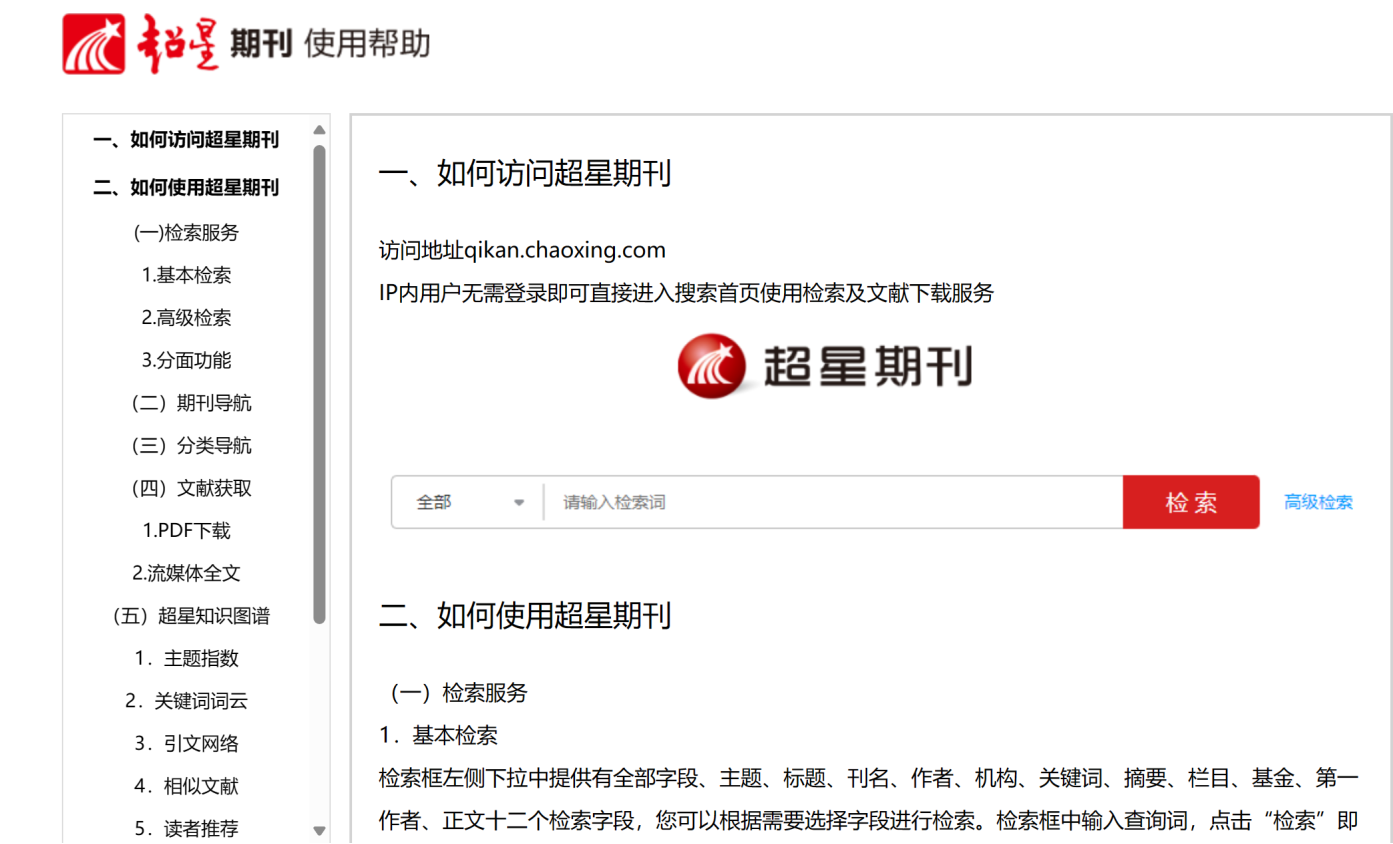
Task: Click the IP内用户无需登录 description line
Action: pyautogui.click(x=686, y=293)
